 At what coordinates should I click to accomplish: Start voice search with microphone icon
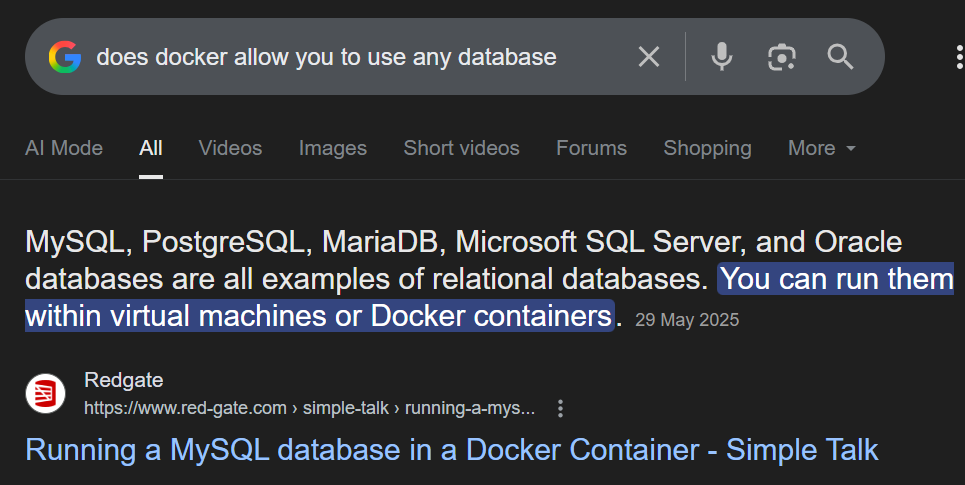(722, 57)
